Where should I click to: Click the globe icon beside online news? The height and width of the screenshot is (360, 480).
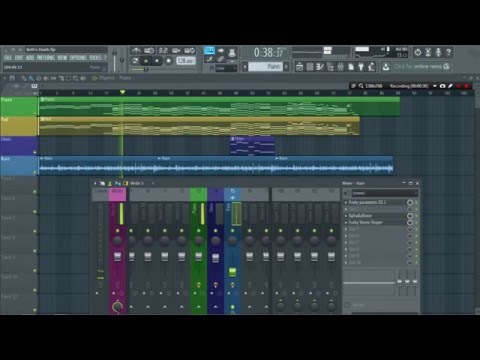pos(446,67)
